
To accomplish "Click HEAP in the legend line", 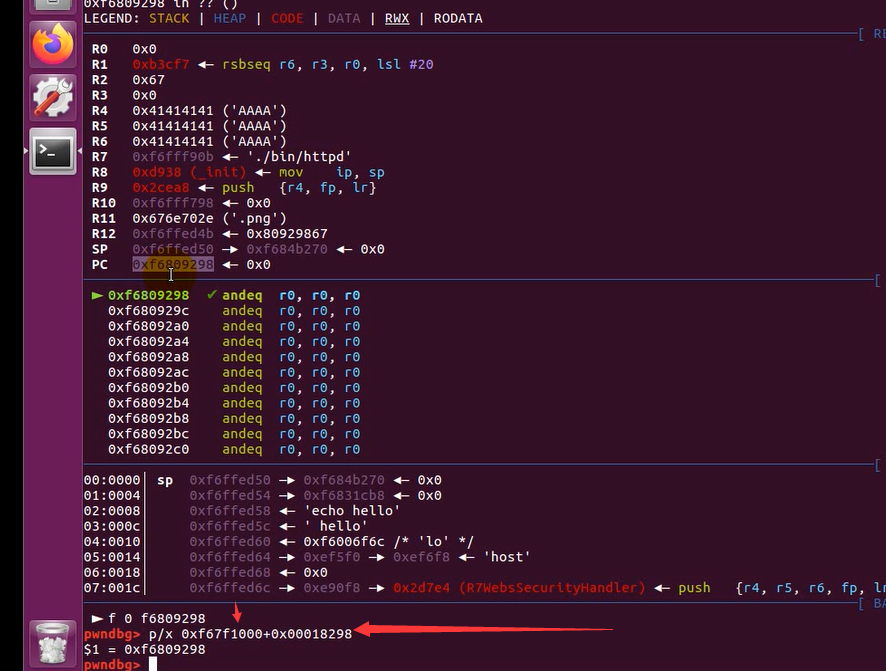I will pos(229,19).
